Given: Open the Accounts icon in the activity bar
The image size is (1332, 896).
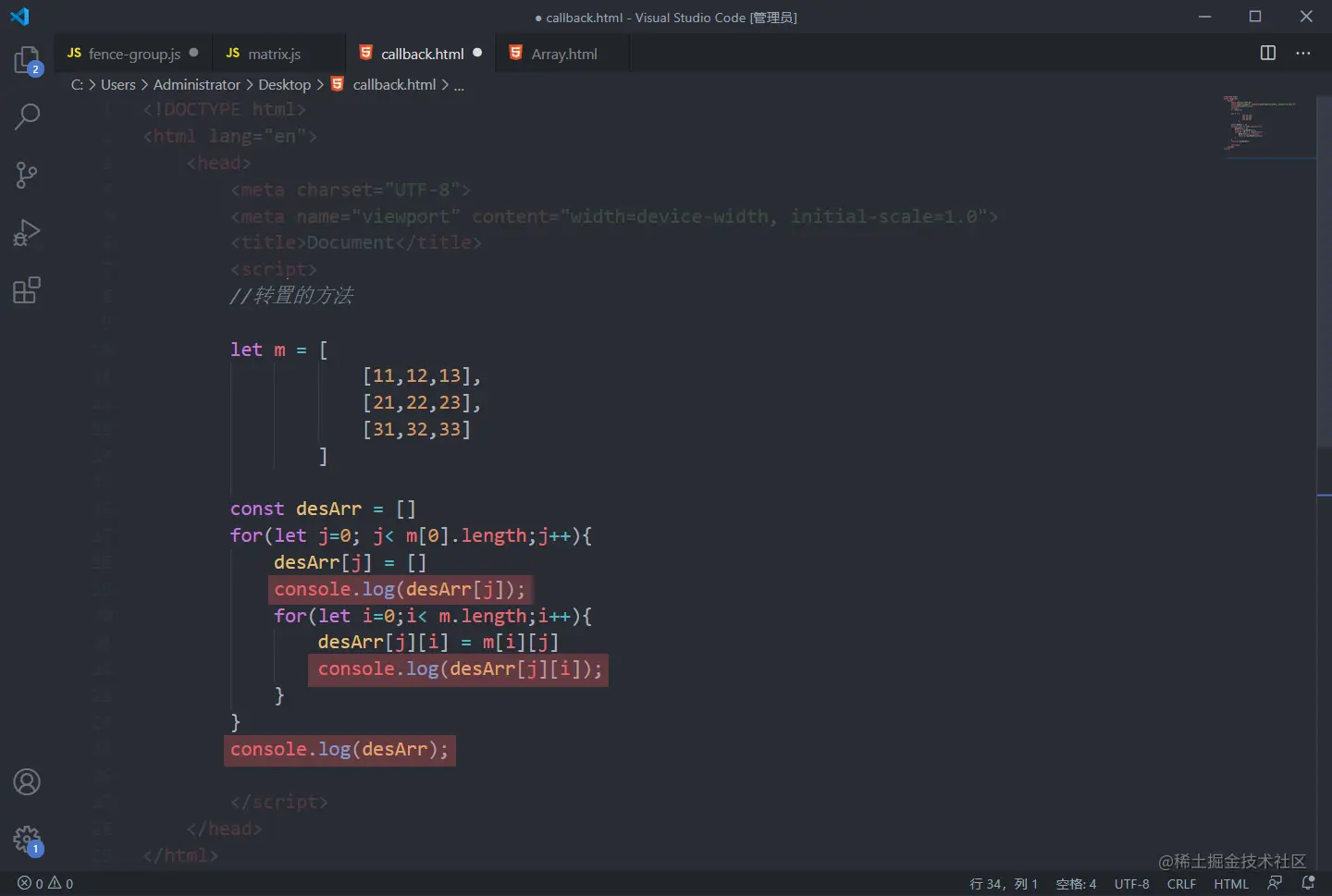Looking at the screenshot, I should click(x=27, y=782).
